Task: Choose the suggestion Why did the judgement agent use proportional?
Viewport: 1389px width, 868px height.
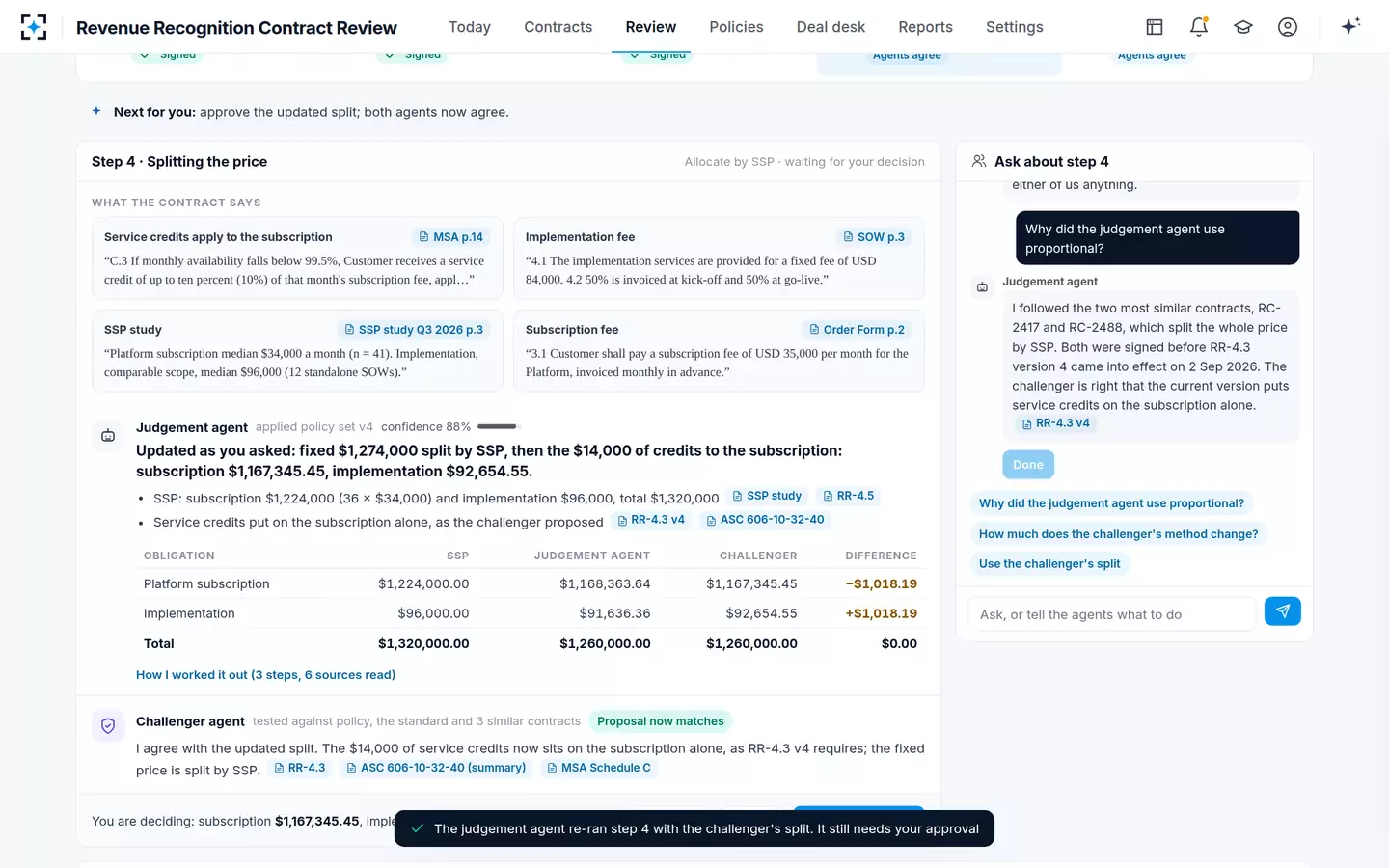Action: pyautogui.click(x=1111, y=503)
